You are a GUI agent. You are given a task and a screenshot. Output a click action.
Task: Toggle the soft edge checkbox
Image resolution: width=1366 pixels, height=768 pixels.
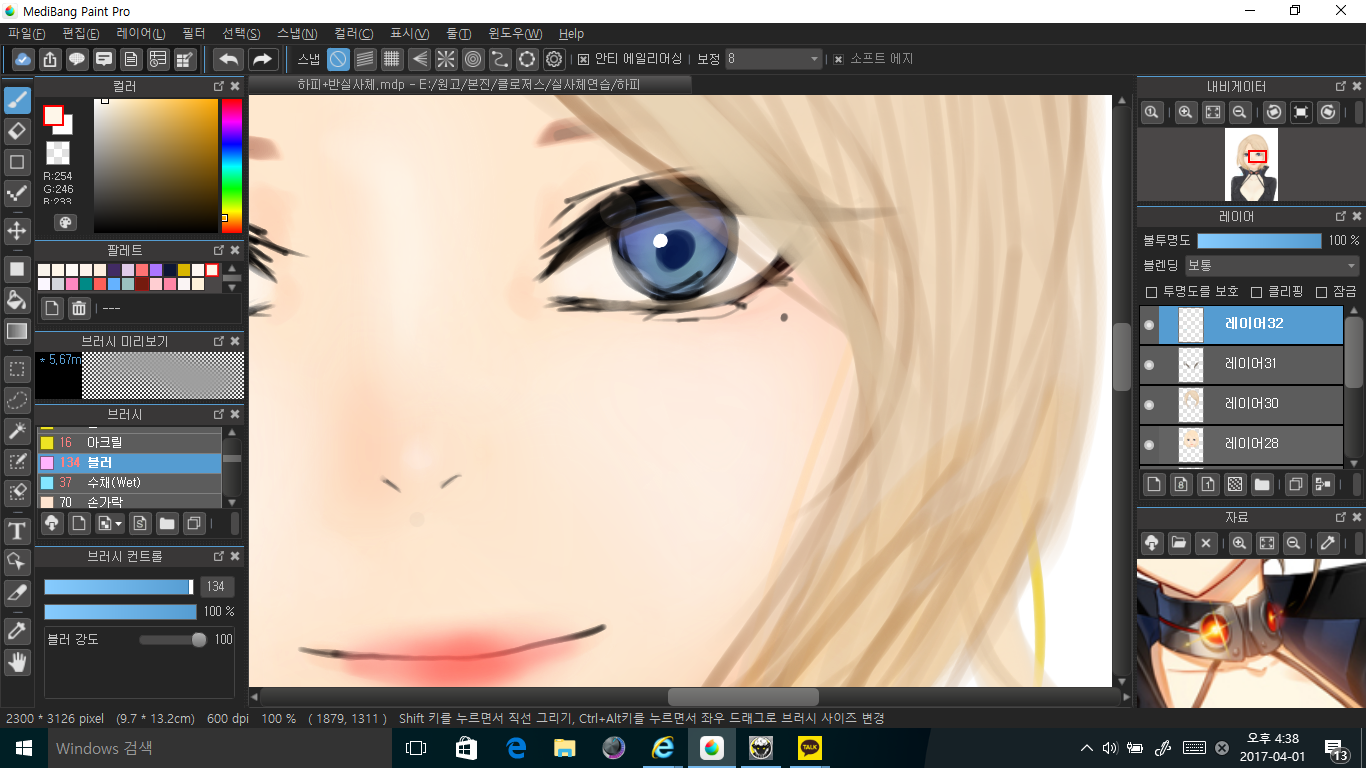coord(839,59)
